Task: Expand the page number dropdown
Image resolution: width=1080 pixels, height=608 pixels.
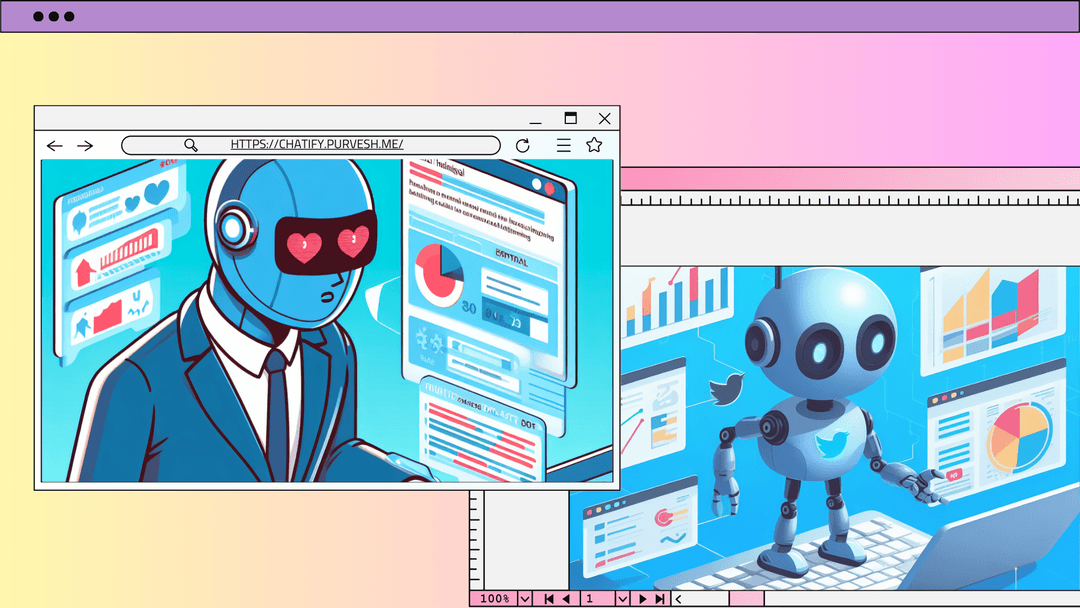Action: coord(622,599)
